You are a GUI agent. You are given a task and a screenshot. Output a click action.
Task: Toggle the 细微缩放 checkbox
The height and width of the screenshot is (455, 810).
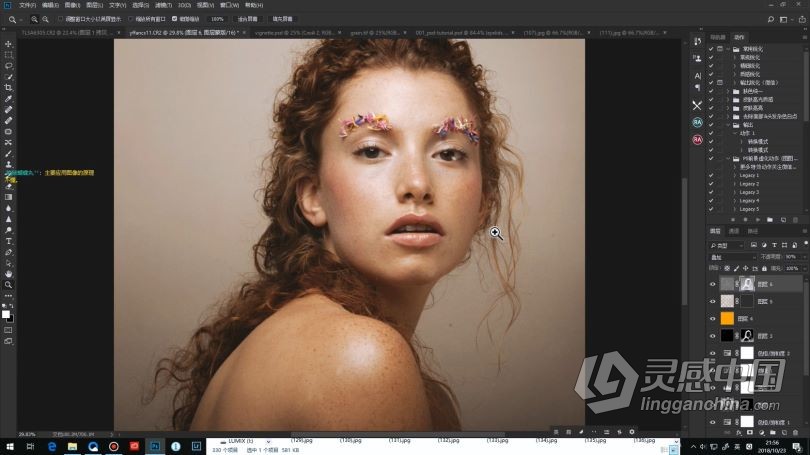(174, 18)
